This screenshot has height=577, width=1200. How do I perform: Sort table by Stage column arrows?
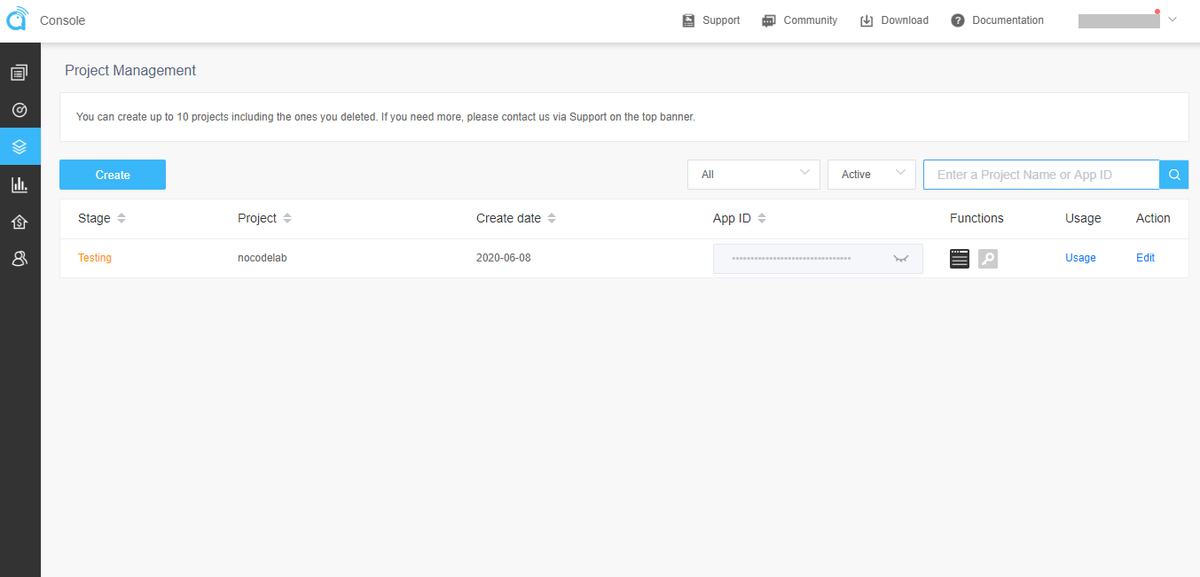tap(121, 218)
